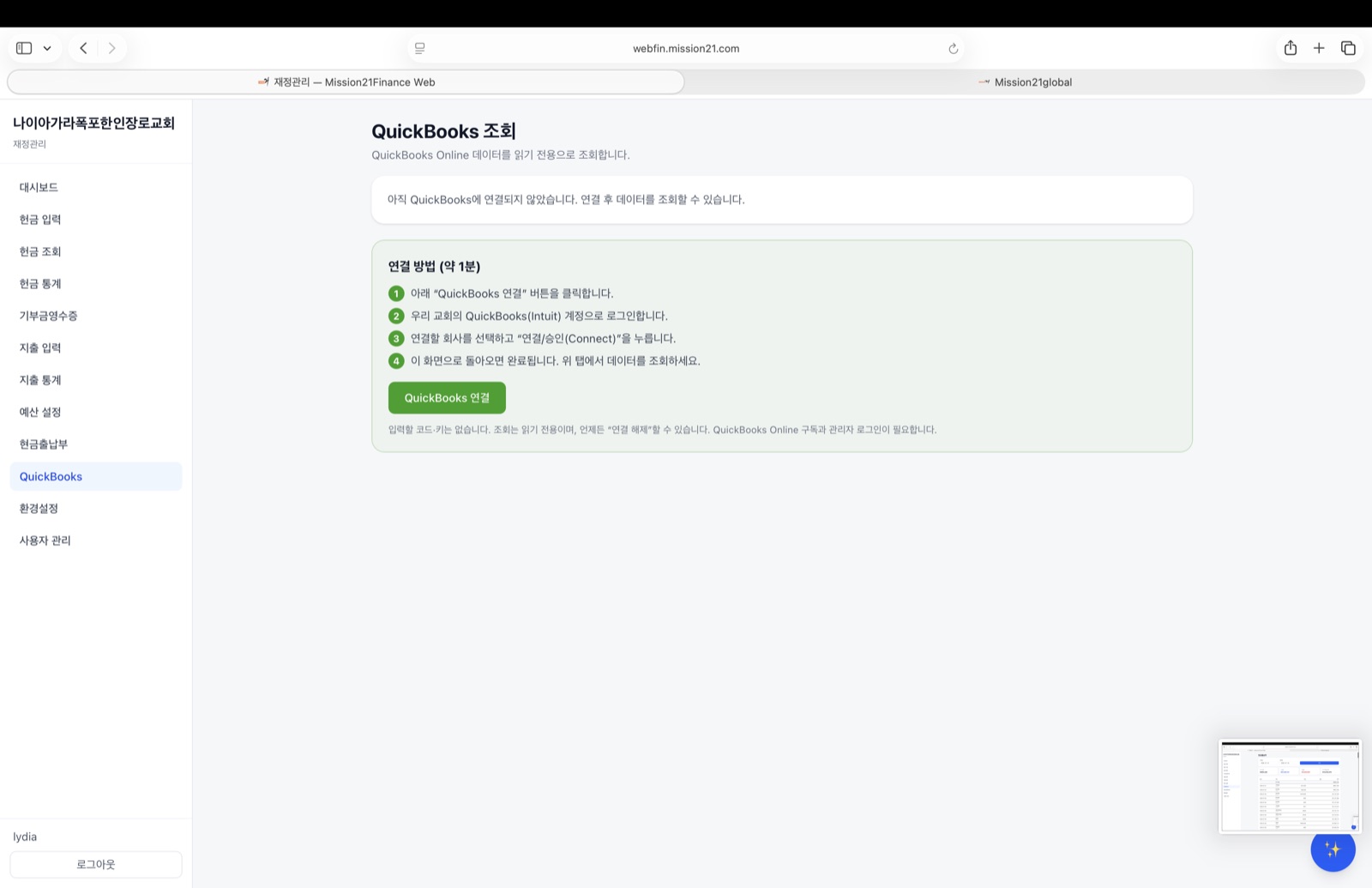This screenshot has width=1372, height=888.
Task: Click the 아직 QuickBooks에 연결되지 않았습니다 notice
Action: click(782, 200)
